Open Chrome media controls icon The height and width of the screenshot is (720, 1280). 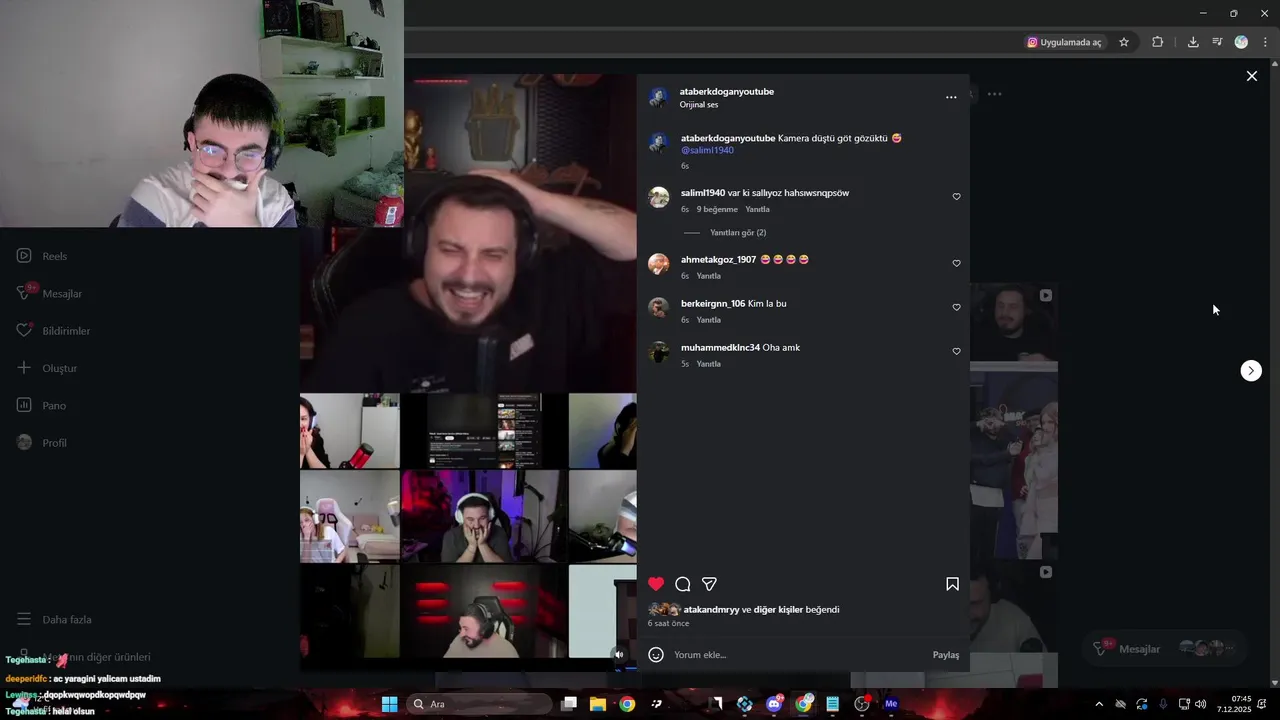pyautogui.click(x=1217, y=42)
